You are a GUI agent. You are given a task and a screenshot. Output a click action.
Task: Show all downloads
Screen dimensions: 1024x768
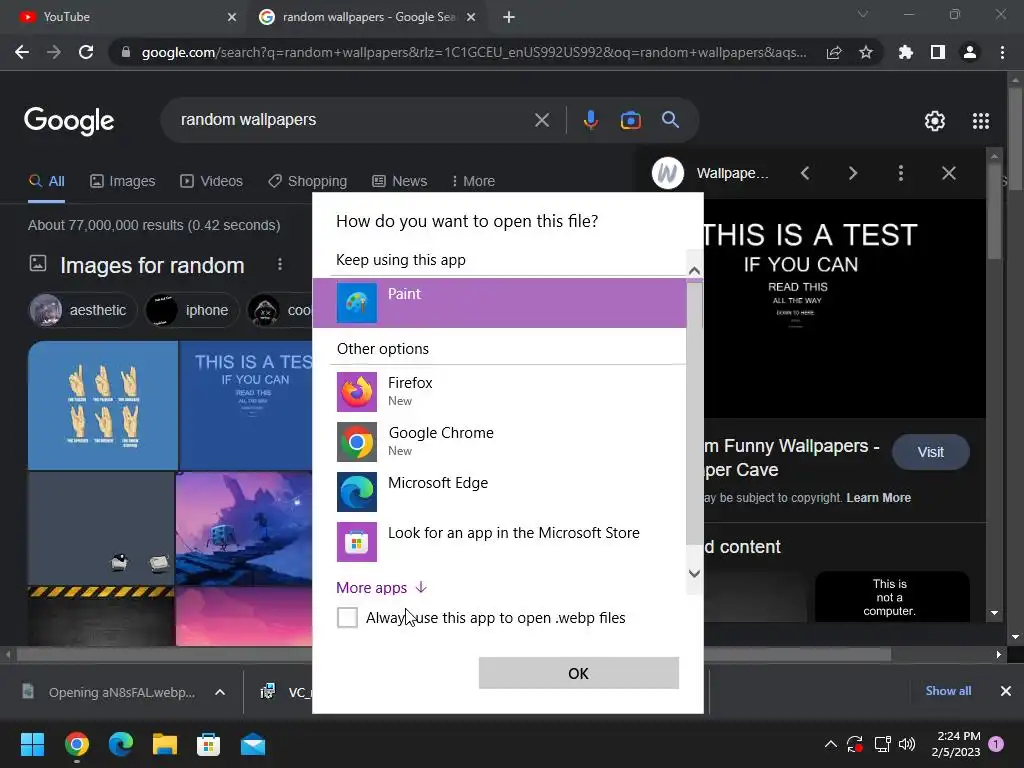(x=948, y=691)
